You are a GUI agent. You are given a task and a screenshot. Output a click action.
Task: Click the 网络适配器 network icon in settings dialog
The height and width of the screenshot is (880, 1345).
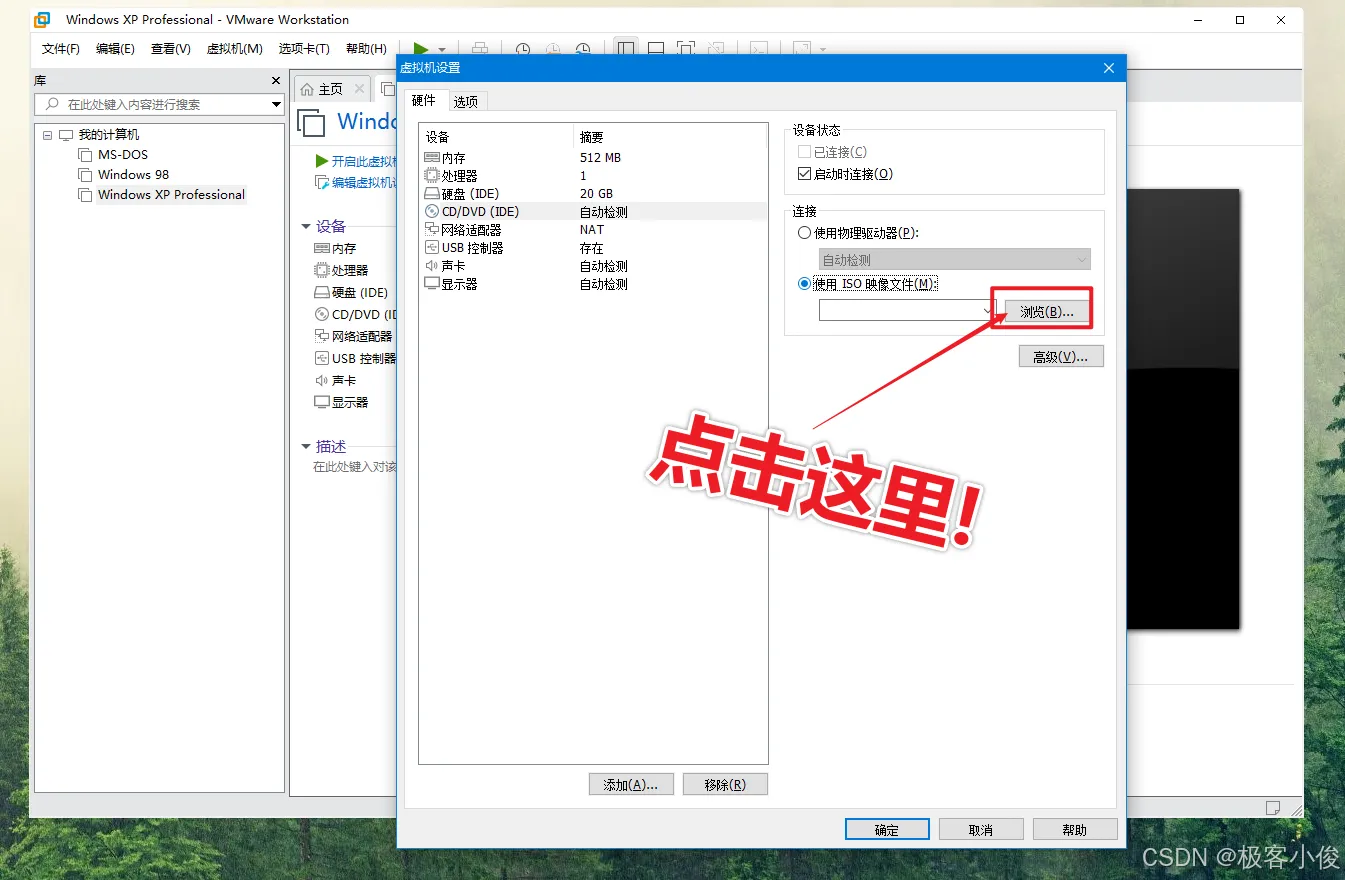click(432, 230)
